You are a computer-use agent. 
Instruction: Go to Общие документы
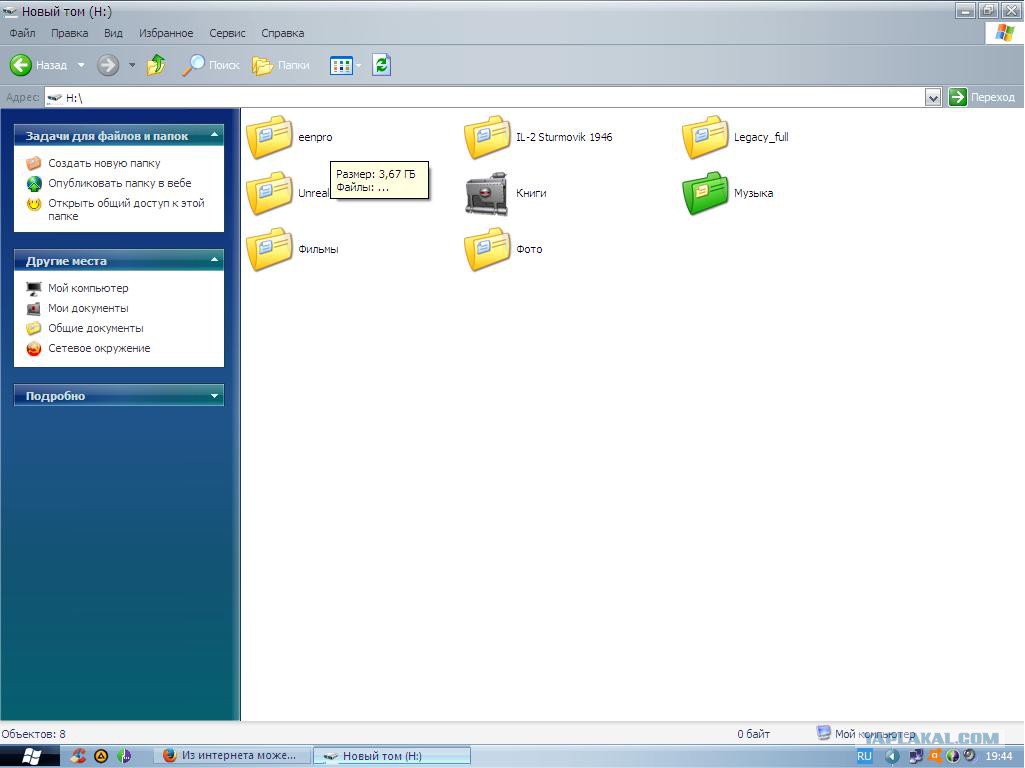pos(95,328)
